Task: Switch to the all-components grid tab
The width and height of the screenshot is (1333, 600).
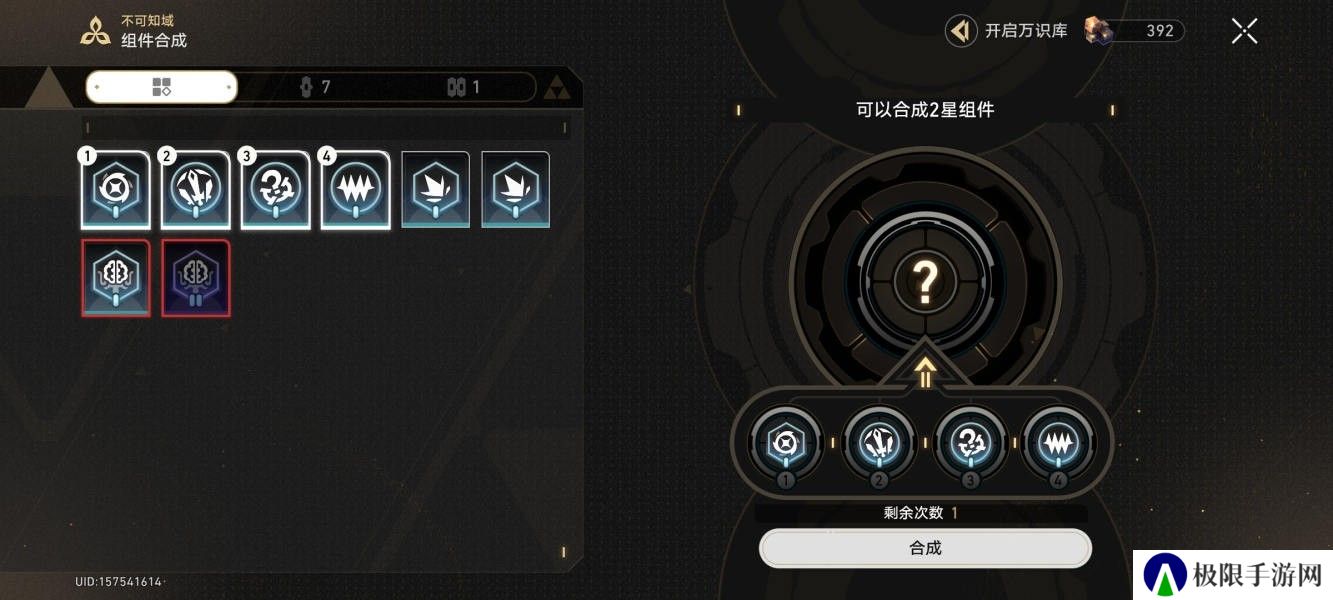Action: tap(162, 87)
